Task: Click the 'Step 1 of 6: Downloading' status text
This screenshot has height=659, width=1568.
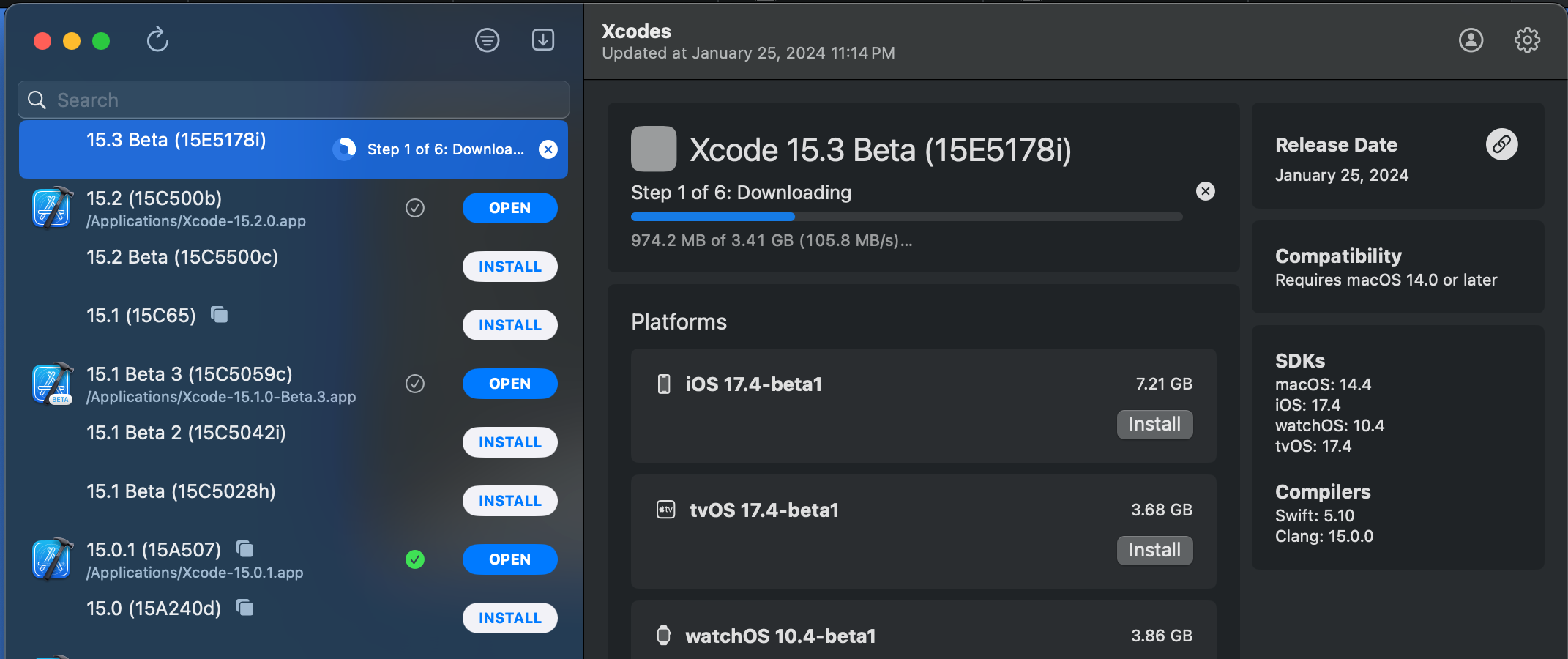Action: click(x=741, y=193)
